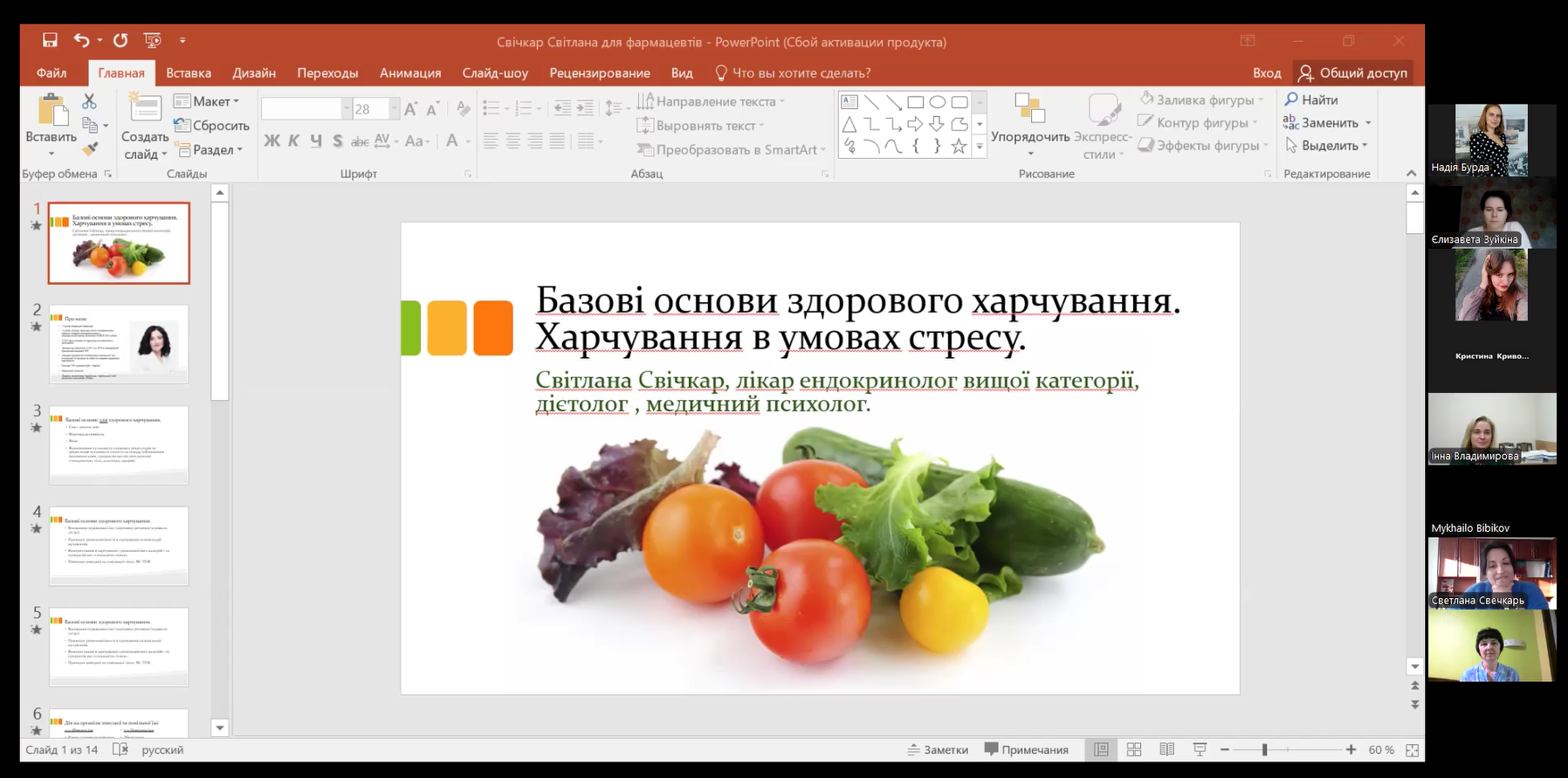Toggle italic К formatting
Screen dimensions: 1568x778
[x=293, y=141]
